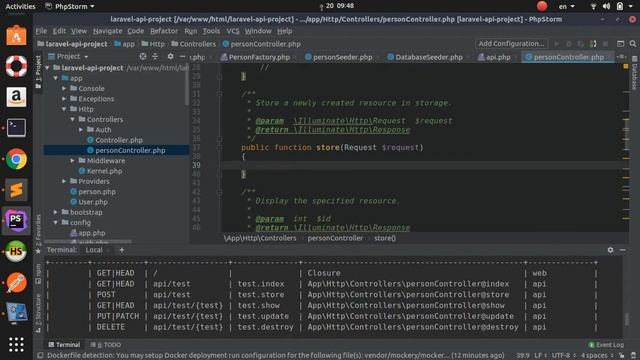Image resolution: width=640 pixels, height=360 pixels.
Task: Collapse the app folder
Action: pyautogui.click(x=56, y=78)
